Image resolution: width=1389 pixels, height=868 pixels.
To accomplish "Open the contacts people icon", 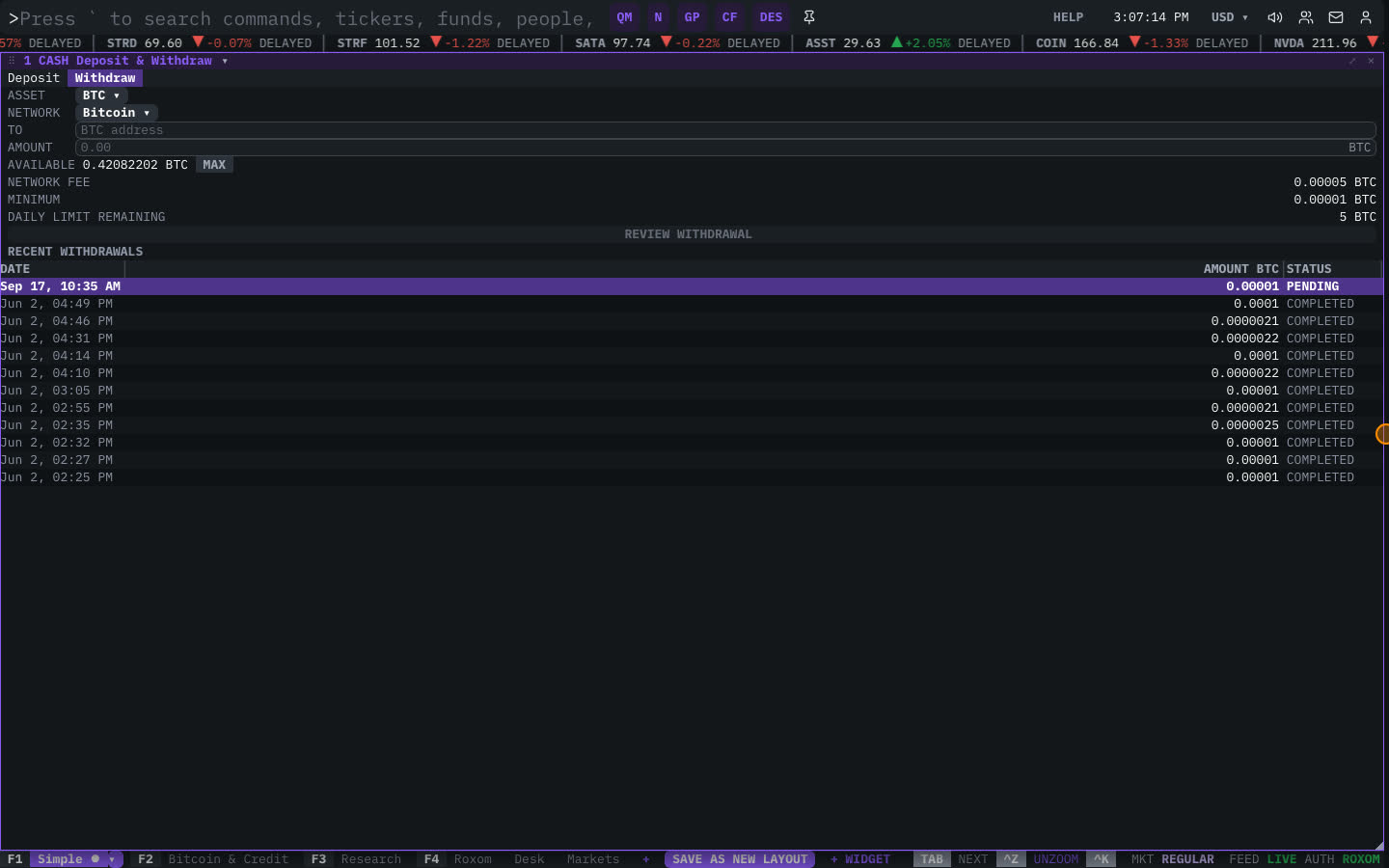I will tap(1306, 17).
